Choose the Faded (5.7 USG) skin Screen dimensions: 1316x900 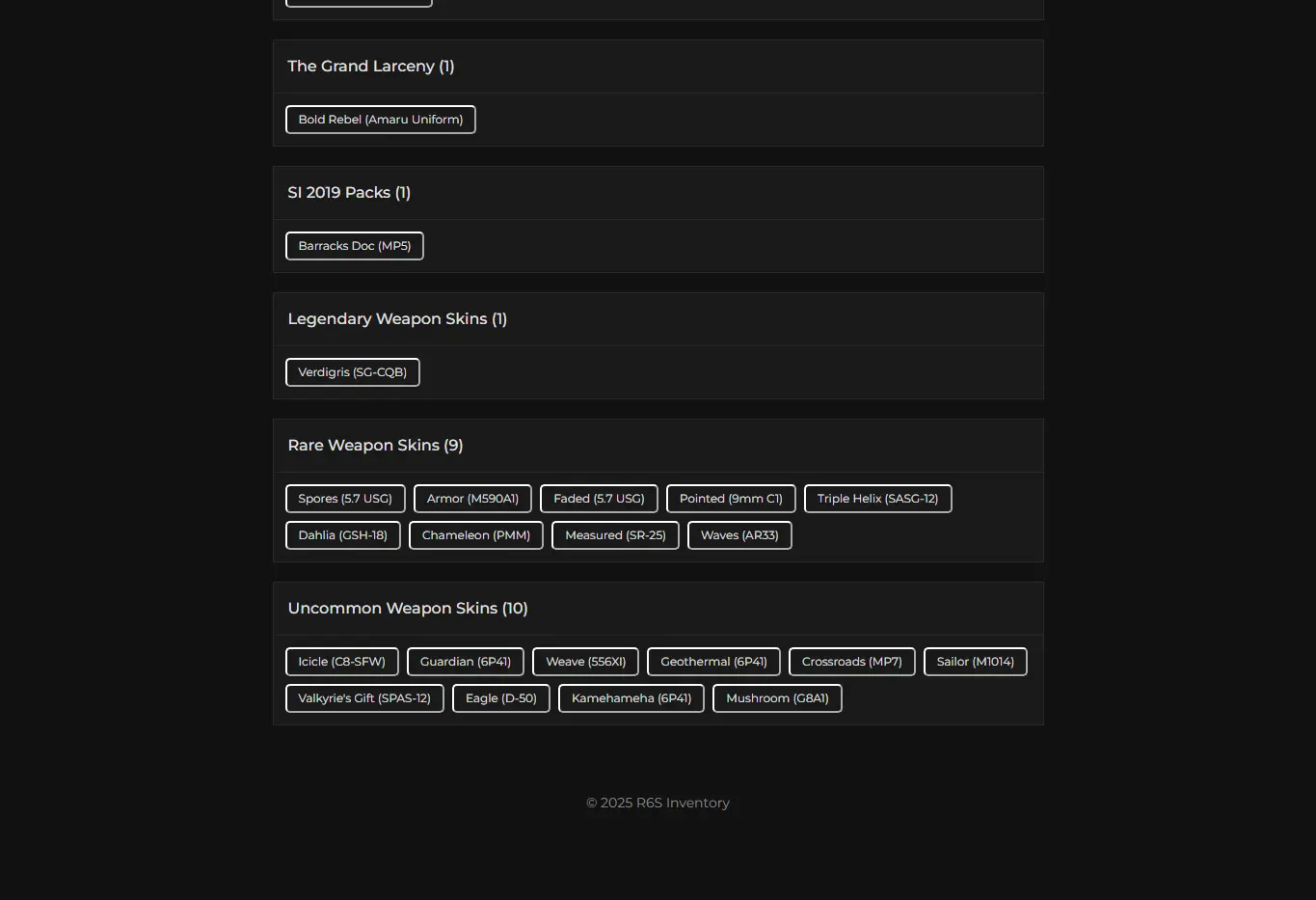(x=599, y=499)
